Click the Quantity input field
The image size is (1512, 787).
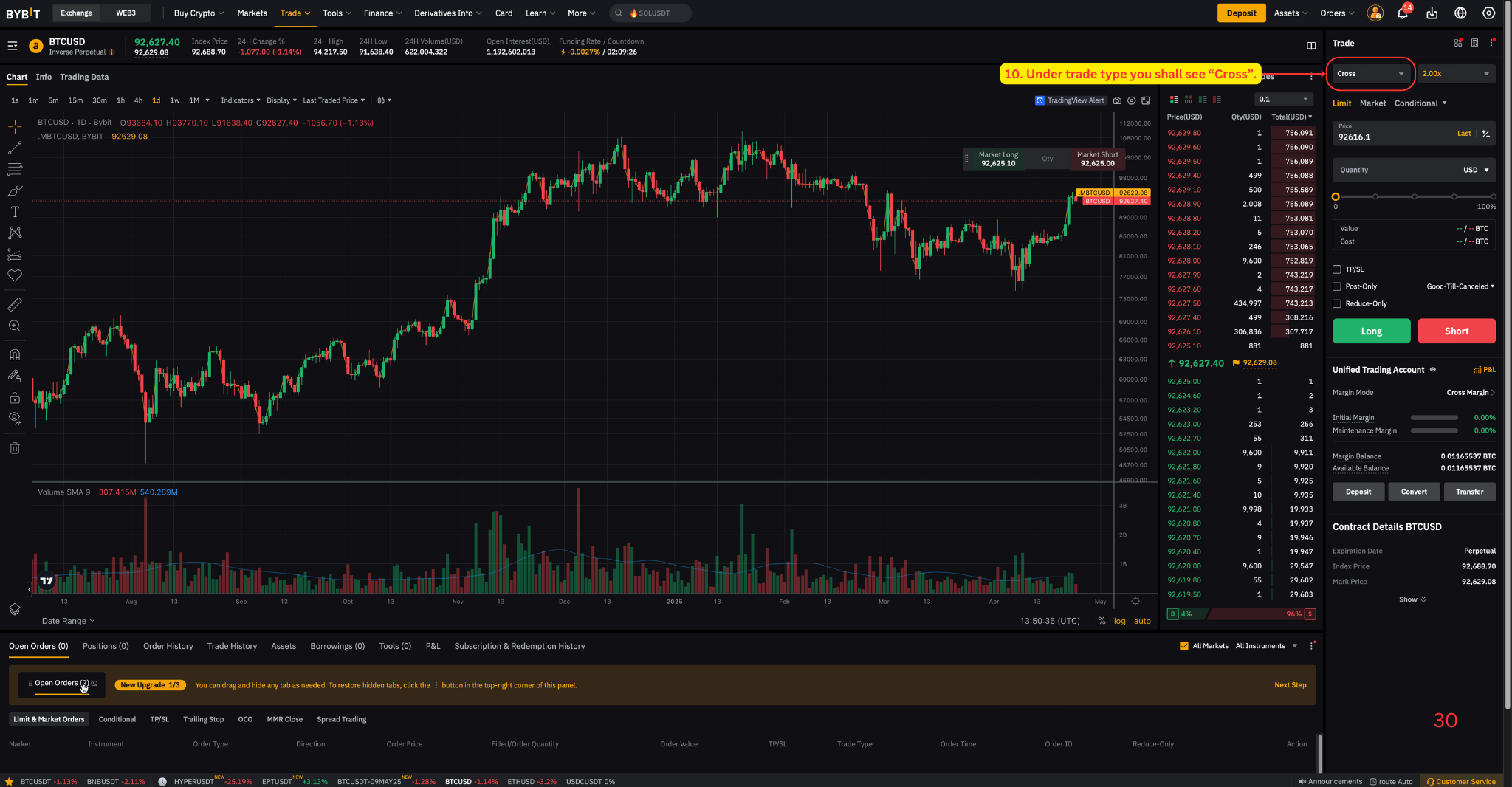pos(1414,170)
